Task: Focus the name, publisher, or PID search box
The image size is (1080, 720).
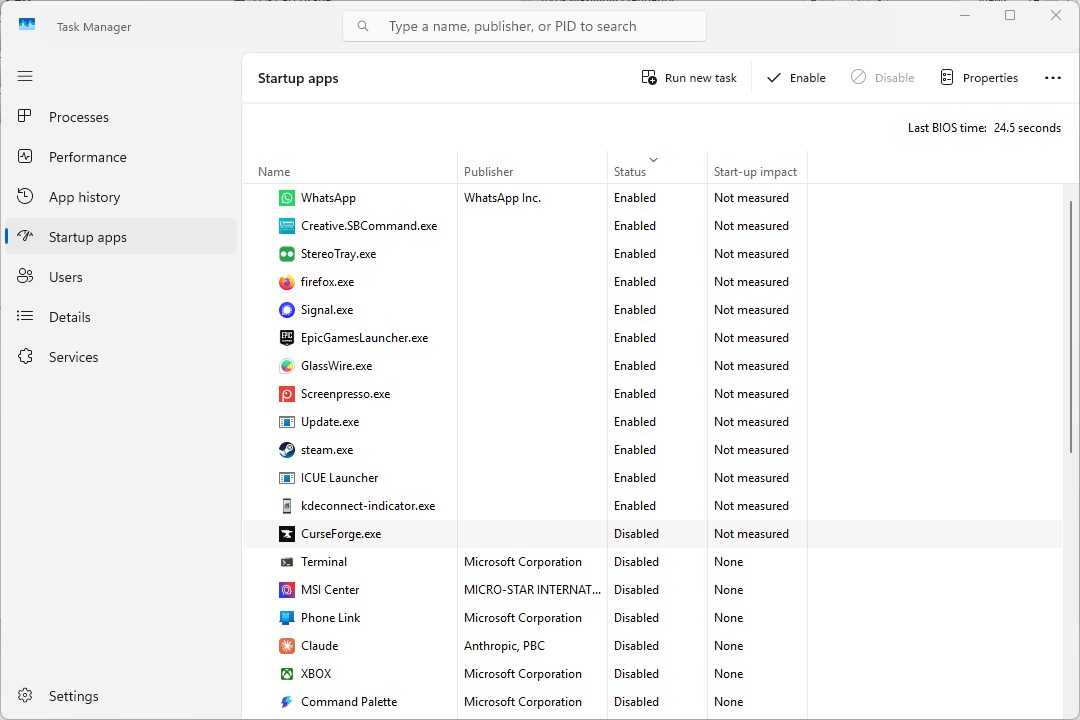Action: [524, 26]
